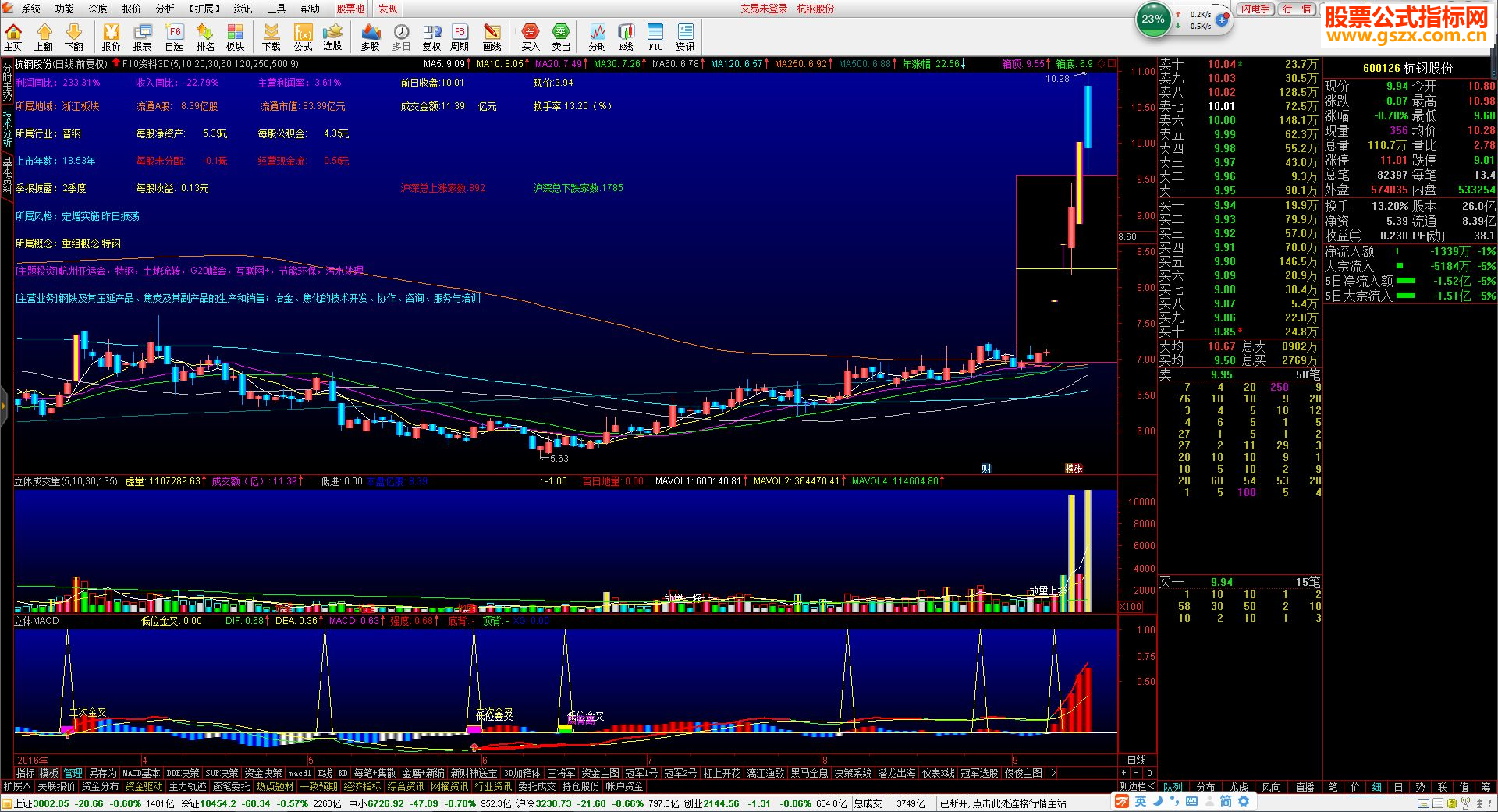
Task: Switch to K线 candlestick chart icon
Action: pos(626,37)
